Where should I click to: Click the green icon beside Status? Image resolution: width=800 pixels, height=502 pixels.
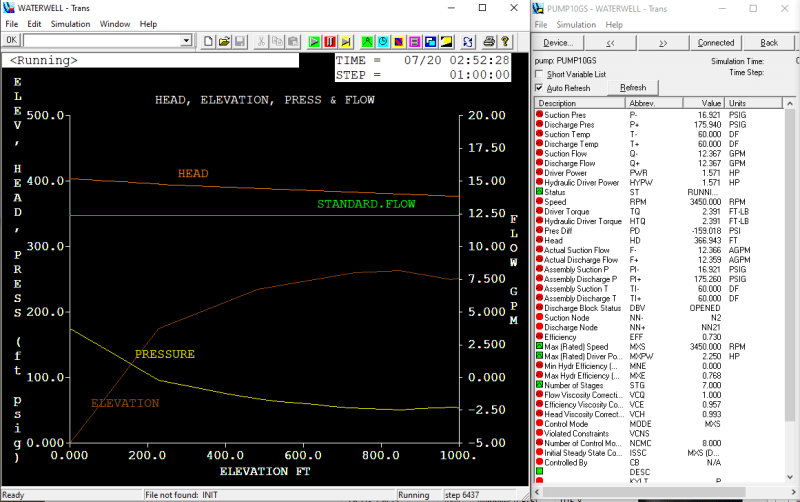(x=539, y=191)
